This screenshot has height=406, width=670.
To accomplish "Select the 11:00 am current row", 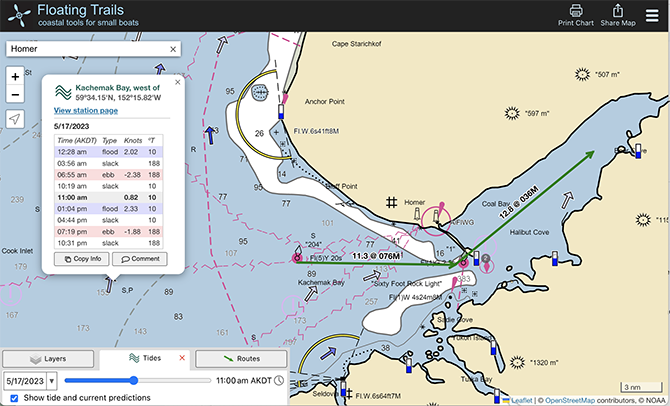I will tap(109, 197).
